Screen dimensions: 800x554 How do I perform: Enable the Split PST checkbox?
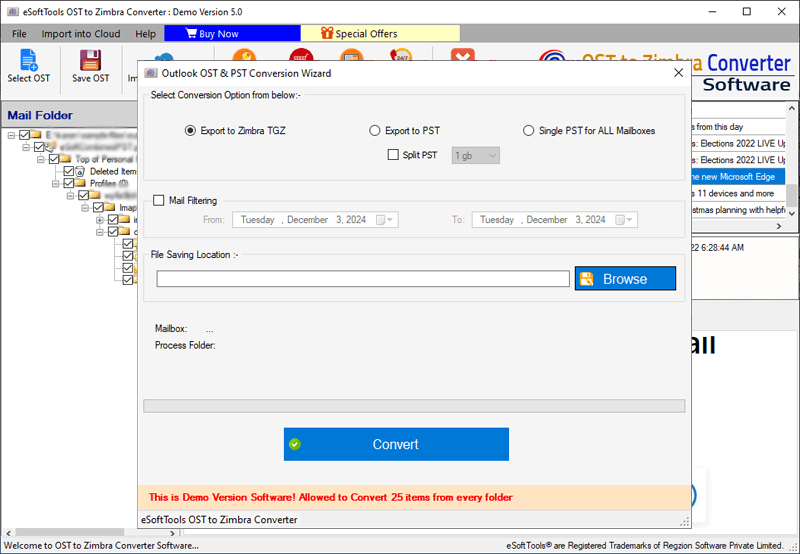point(393,155)
